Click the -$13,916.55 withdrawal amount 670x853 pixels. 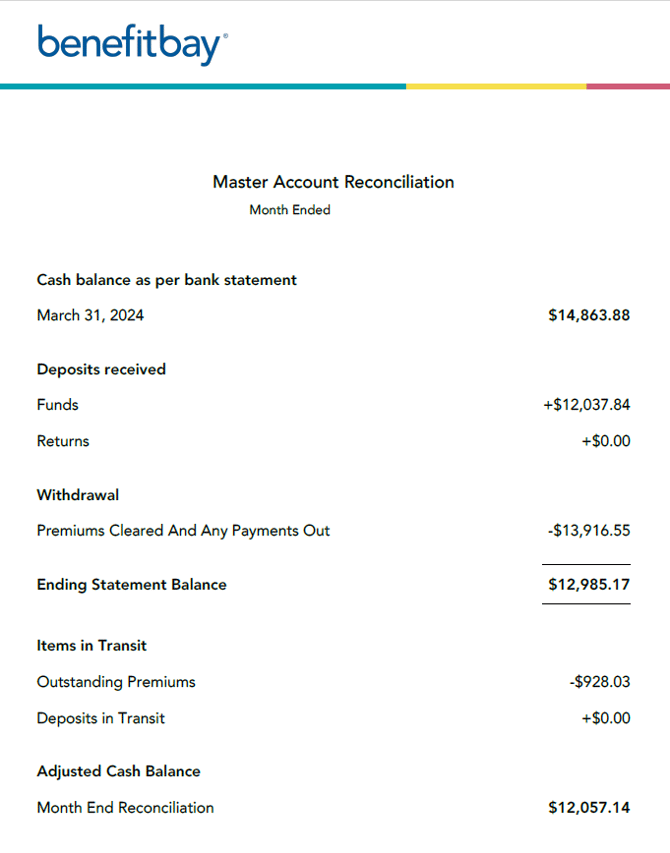[589, 531]
